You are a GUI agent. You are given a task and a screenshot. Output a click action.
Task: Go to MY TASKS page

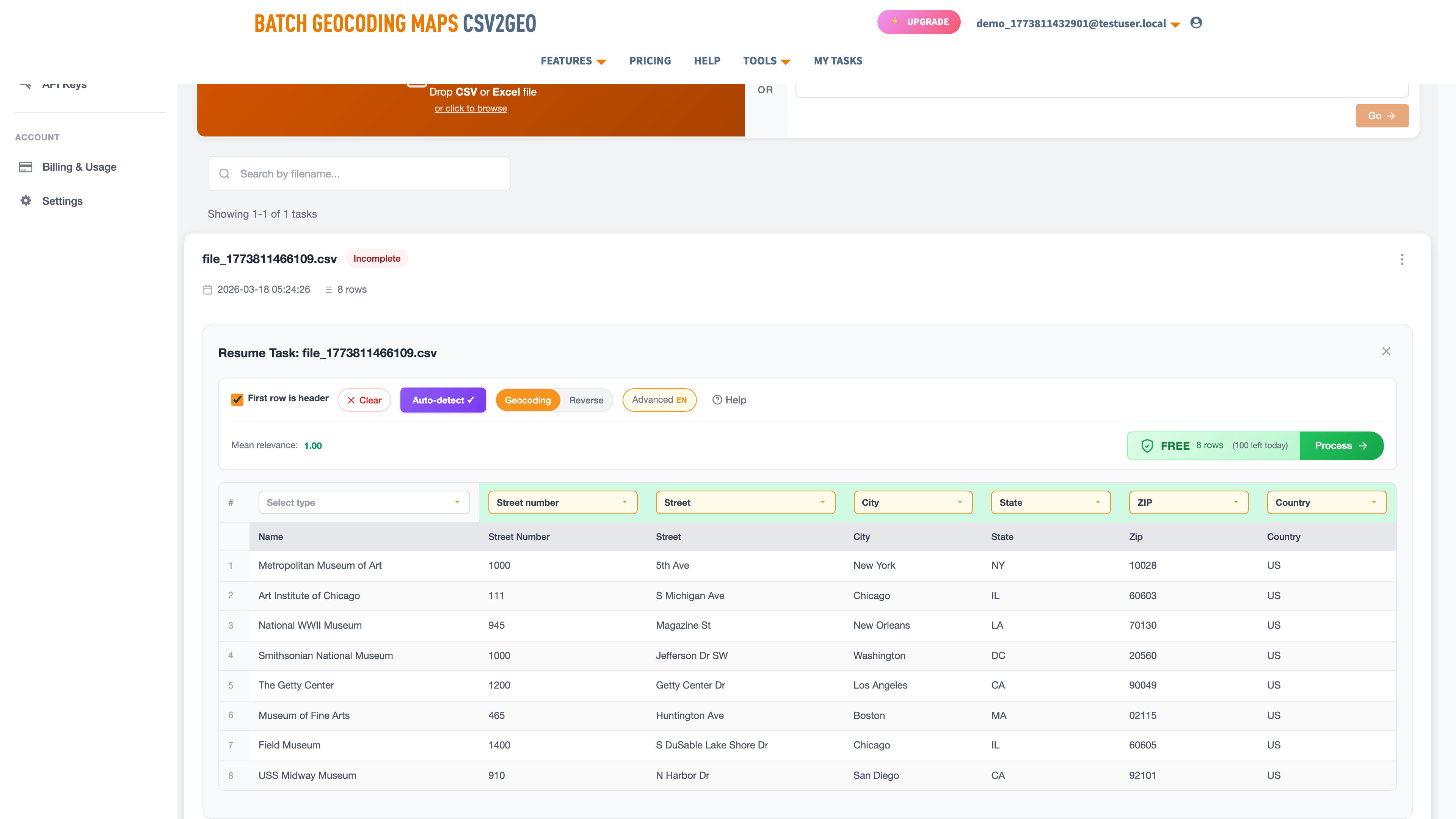838,61
